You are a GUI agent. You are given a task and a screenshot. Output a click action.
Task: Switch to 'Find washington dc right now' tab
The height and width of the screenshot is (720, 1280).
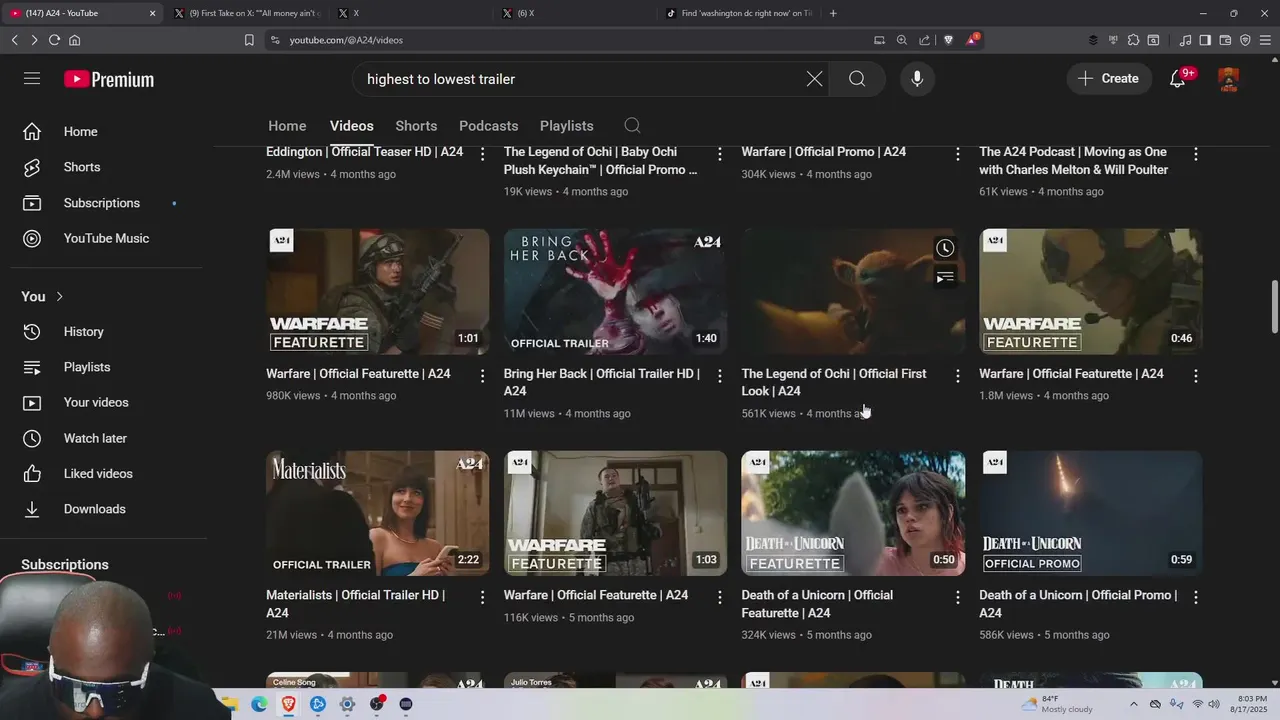tap(739, 13)
